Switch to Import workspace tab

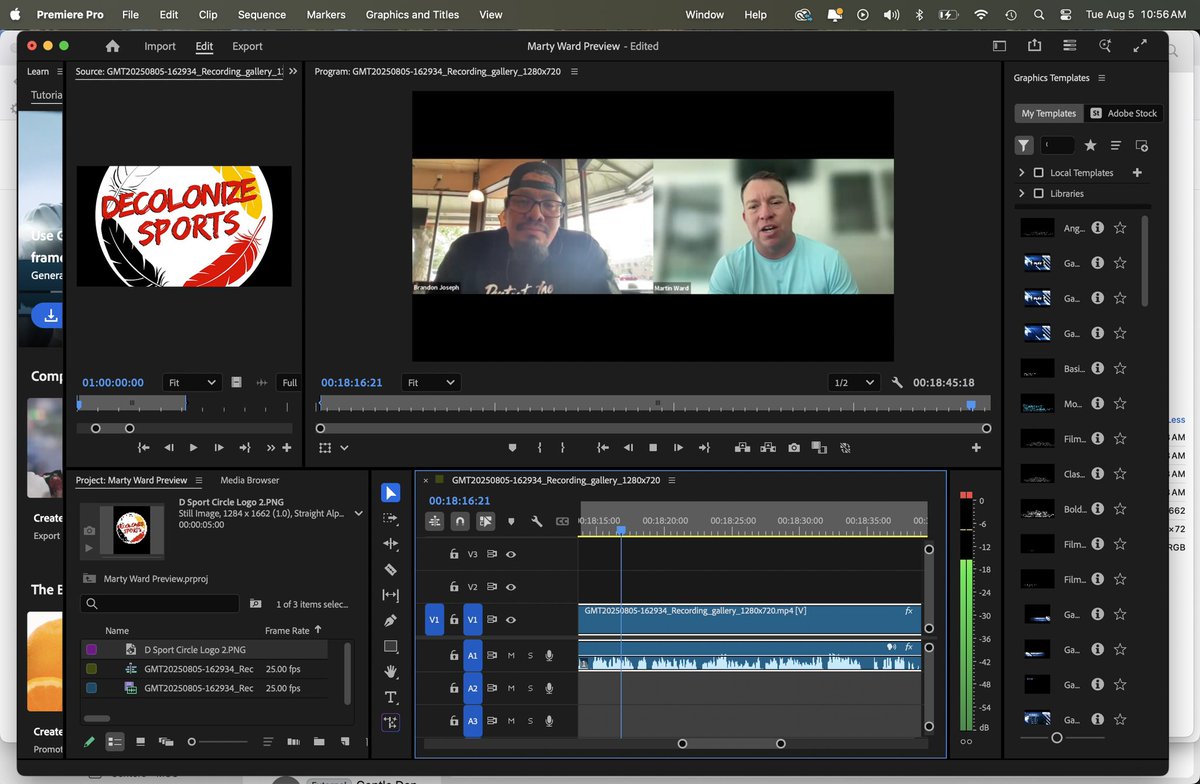pos(160,46)
